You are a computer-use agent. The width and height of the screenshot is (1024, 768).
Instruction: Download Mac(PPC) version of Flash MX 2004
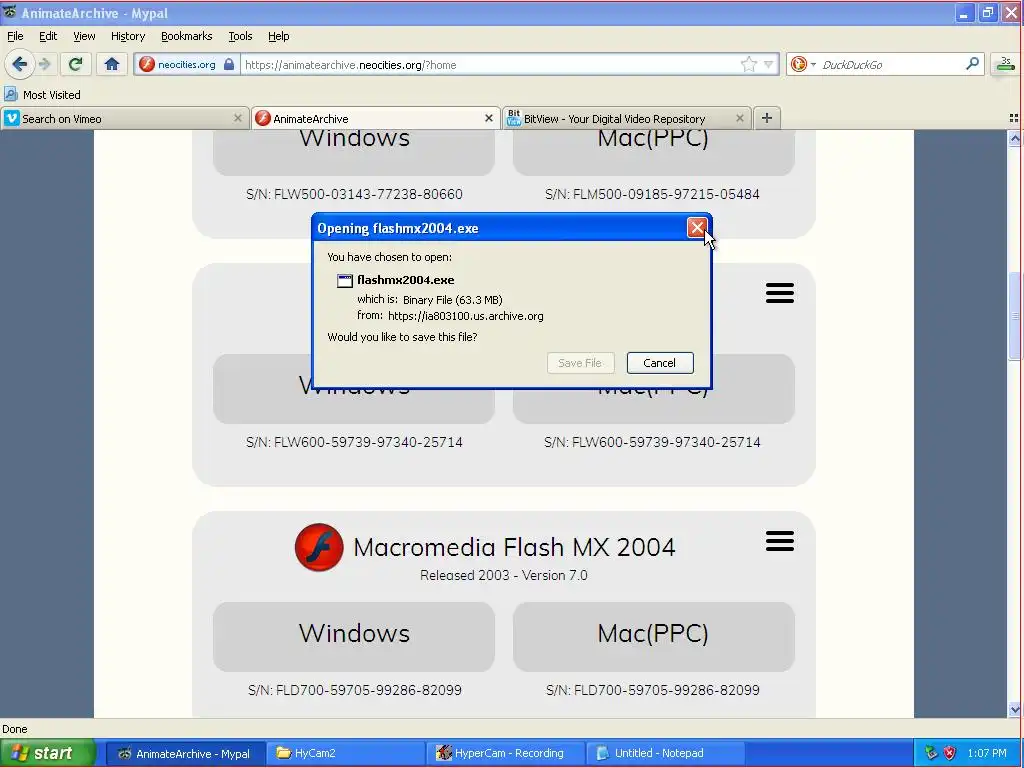pyautogui.click(x=653, y=636)
